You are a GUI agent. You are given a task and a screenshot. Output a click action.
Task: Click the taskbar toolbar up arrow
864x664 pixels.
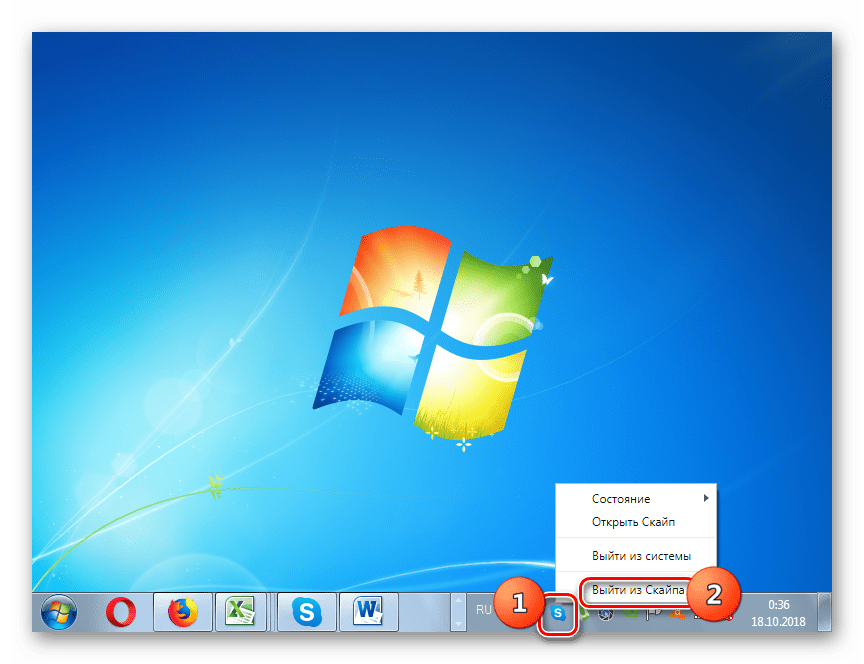tap(458, 601)
